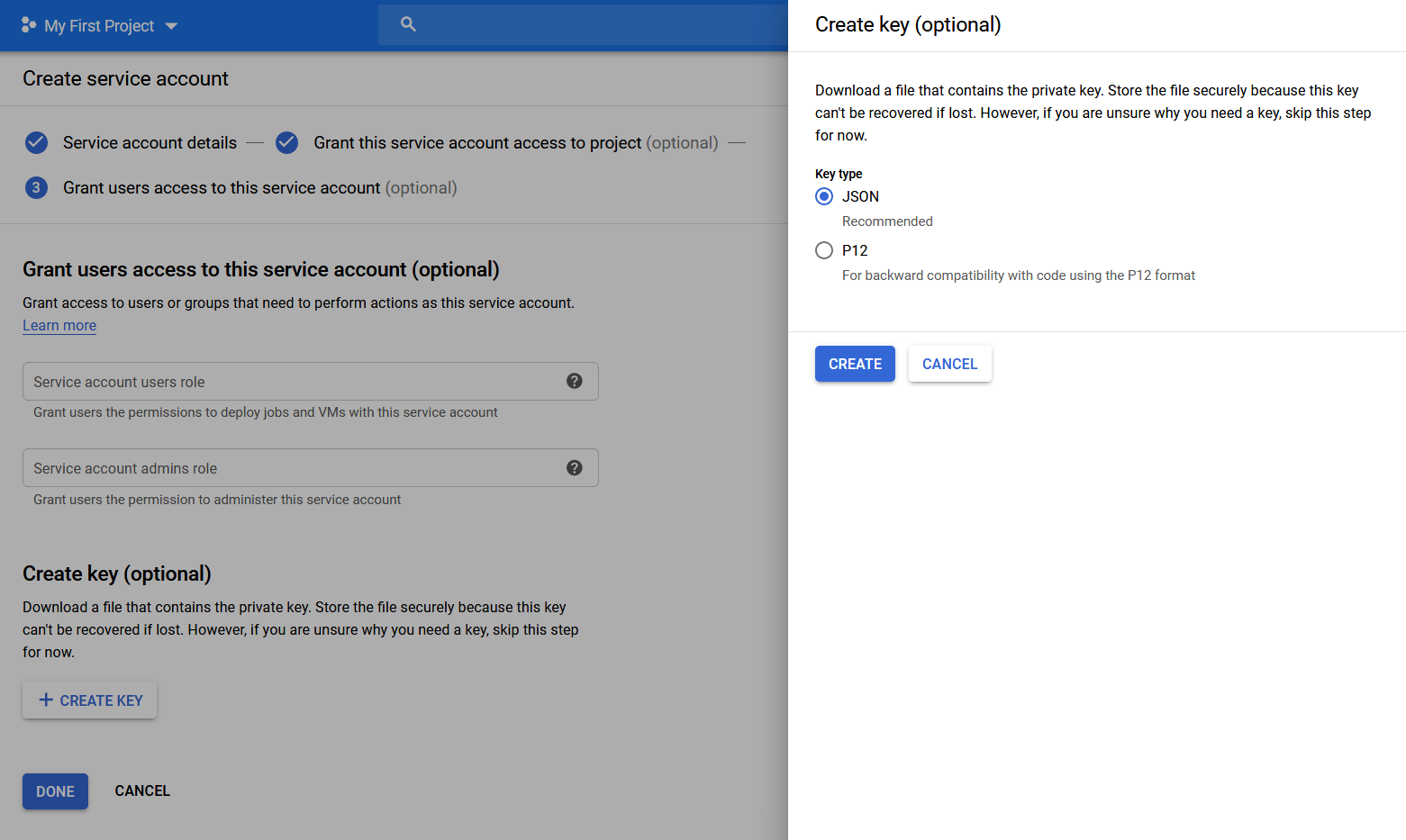Open the My First Project dropdown
The width and height of the screenshot is (1406, 840).
[x=171, y=26]
